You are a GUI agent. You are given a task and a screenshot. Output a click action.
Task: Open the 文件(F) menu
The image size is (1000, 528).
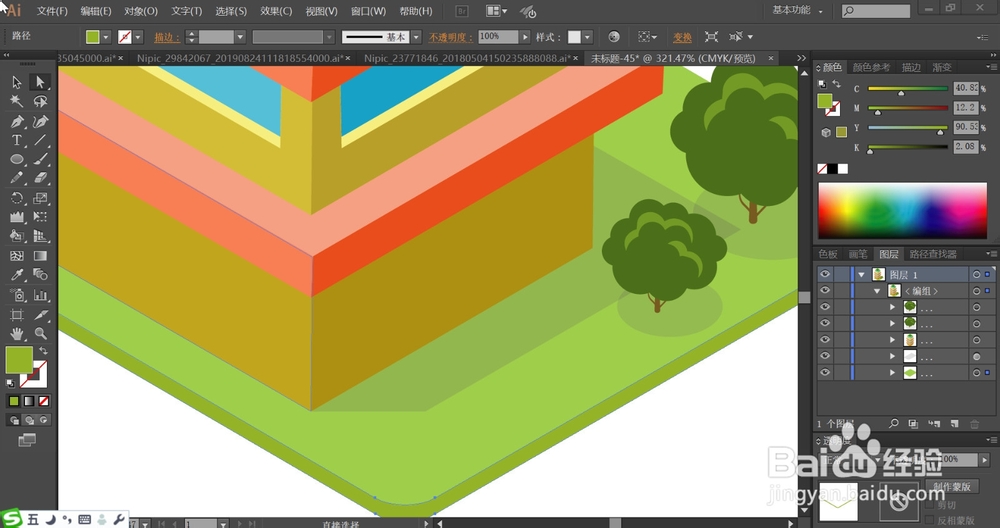pyautogui.click(x=52, y=11)
